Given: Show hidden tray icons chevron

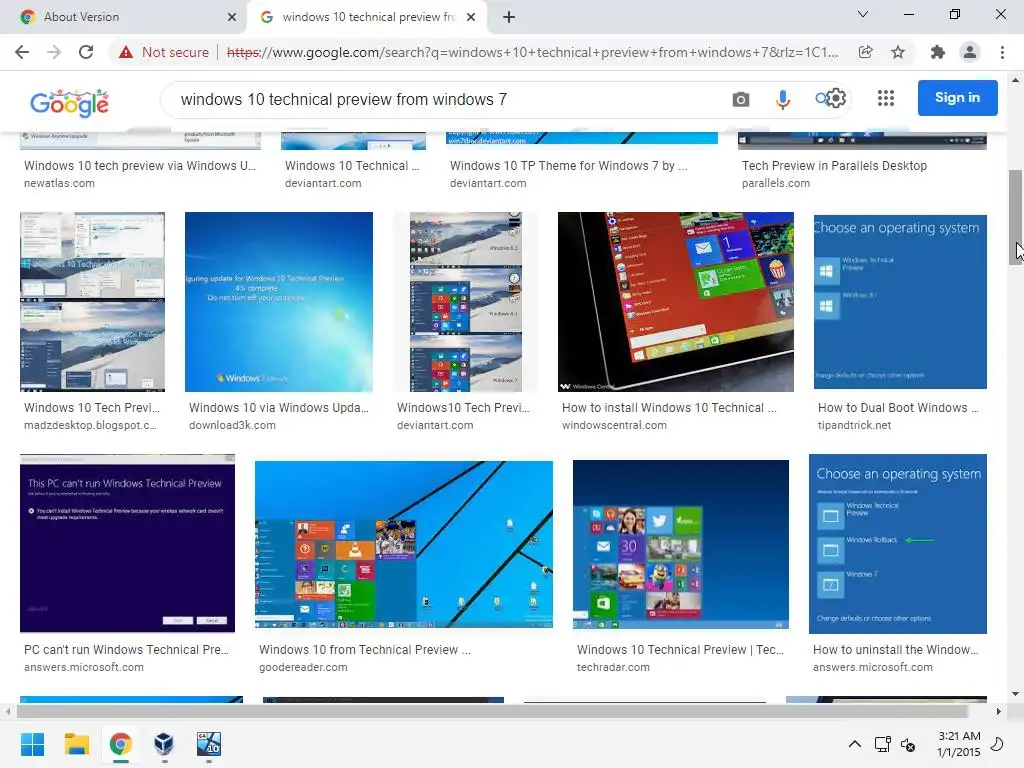Looking at the screenshot, I should 854,744.
